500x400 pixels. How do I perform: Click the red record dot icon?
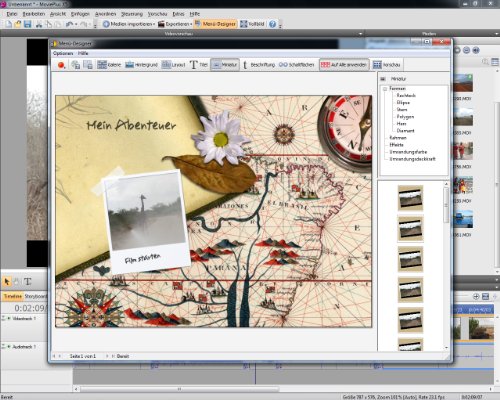(x=61, y=65)
